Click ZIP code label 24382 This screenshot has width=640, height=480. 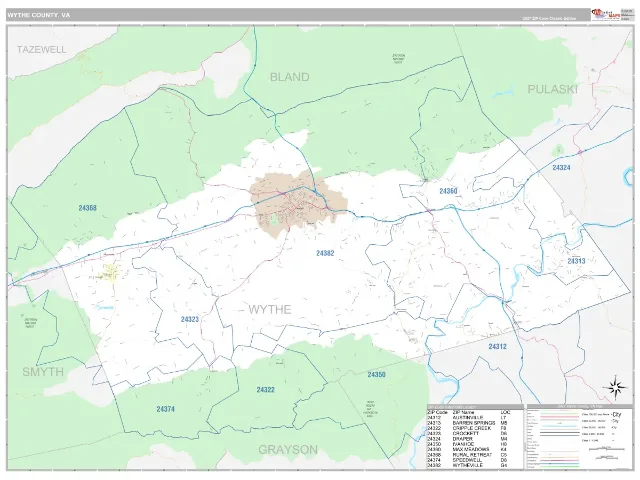click(325, 253)
